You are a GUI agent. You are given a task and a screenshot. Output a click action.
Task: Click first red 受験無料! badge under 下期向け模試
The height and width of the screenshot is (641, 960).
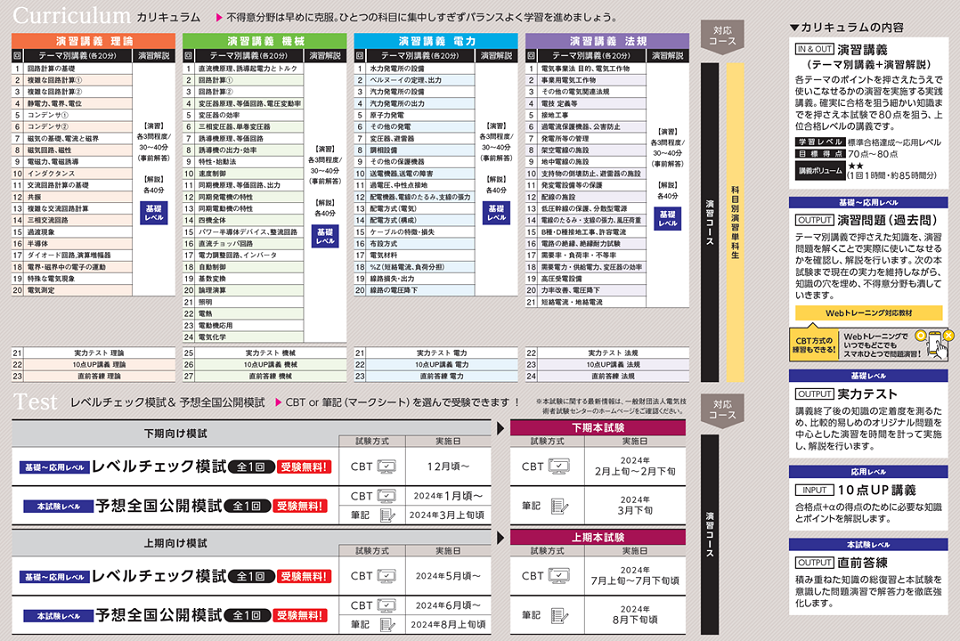tap(302, 467)
